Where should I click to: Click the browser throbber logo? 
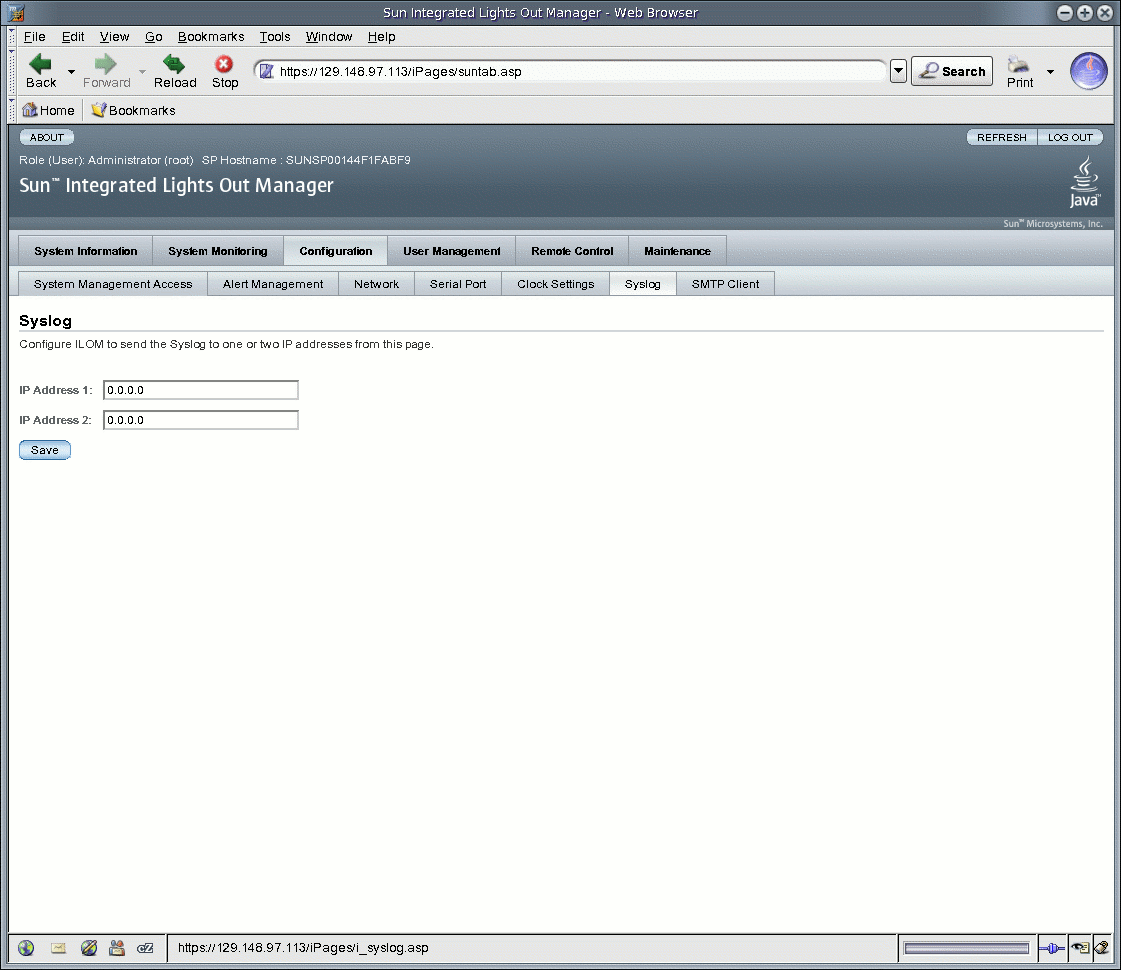point(1088,71)
